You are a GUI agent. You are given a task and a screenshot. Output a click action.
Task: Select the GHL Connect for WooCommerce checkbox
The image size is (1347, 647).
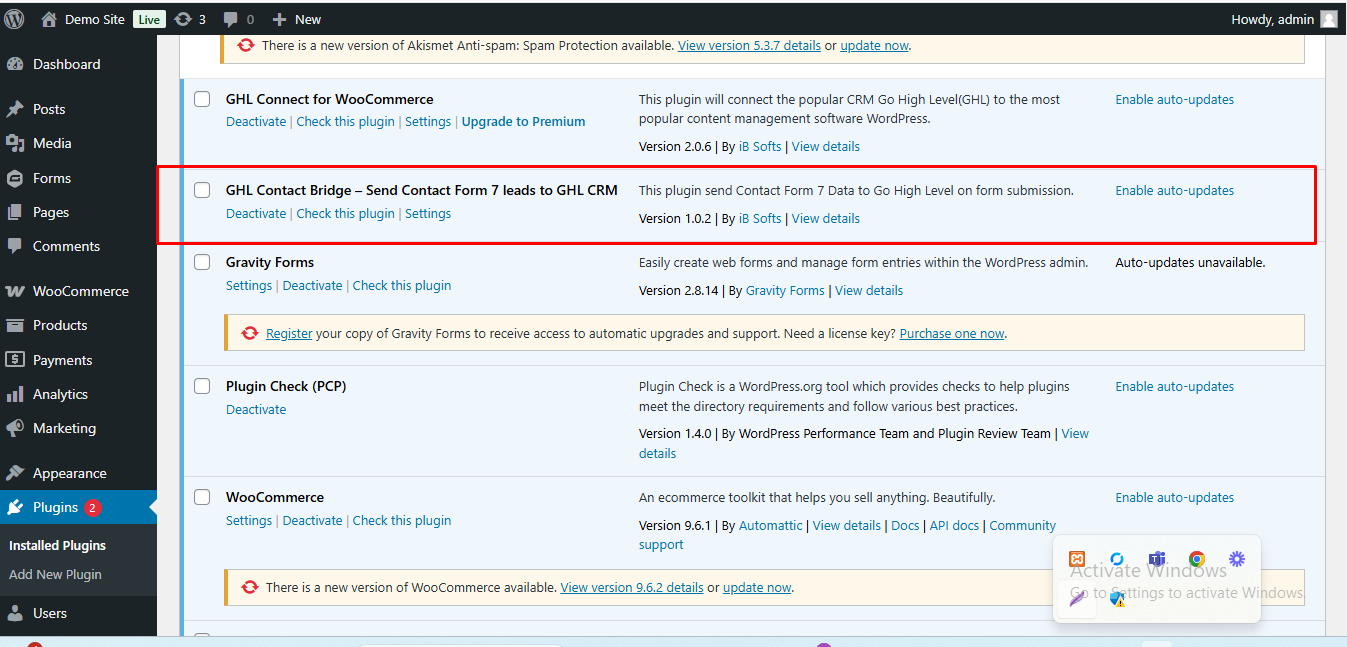click(202, 99)
